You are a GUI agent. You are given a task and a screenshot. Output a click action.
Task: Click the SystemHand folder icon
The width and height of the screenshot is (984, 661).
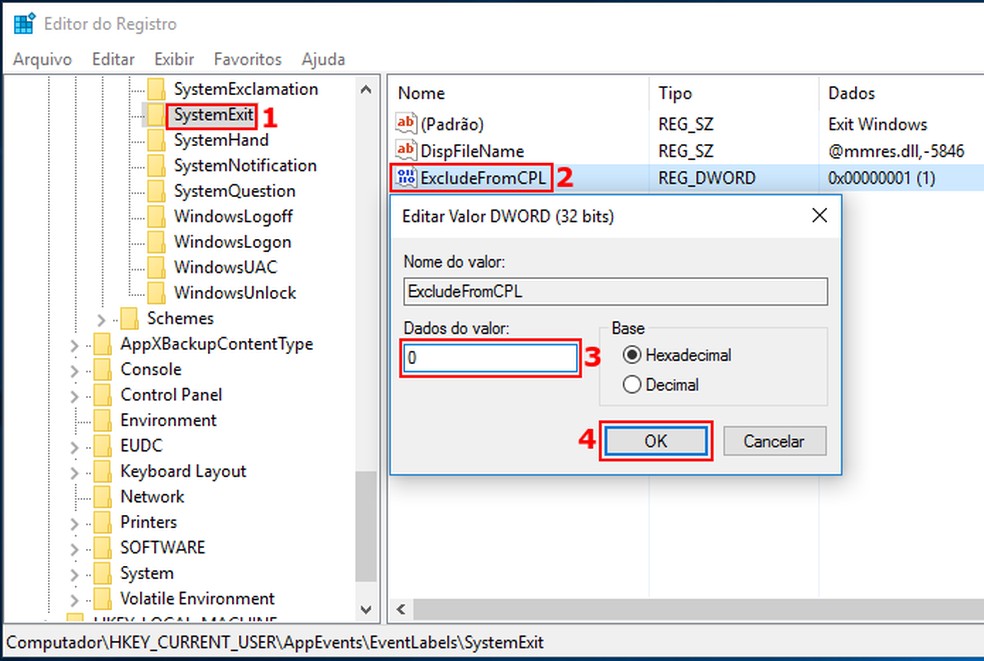click(156, 140)
